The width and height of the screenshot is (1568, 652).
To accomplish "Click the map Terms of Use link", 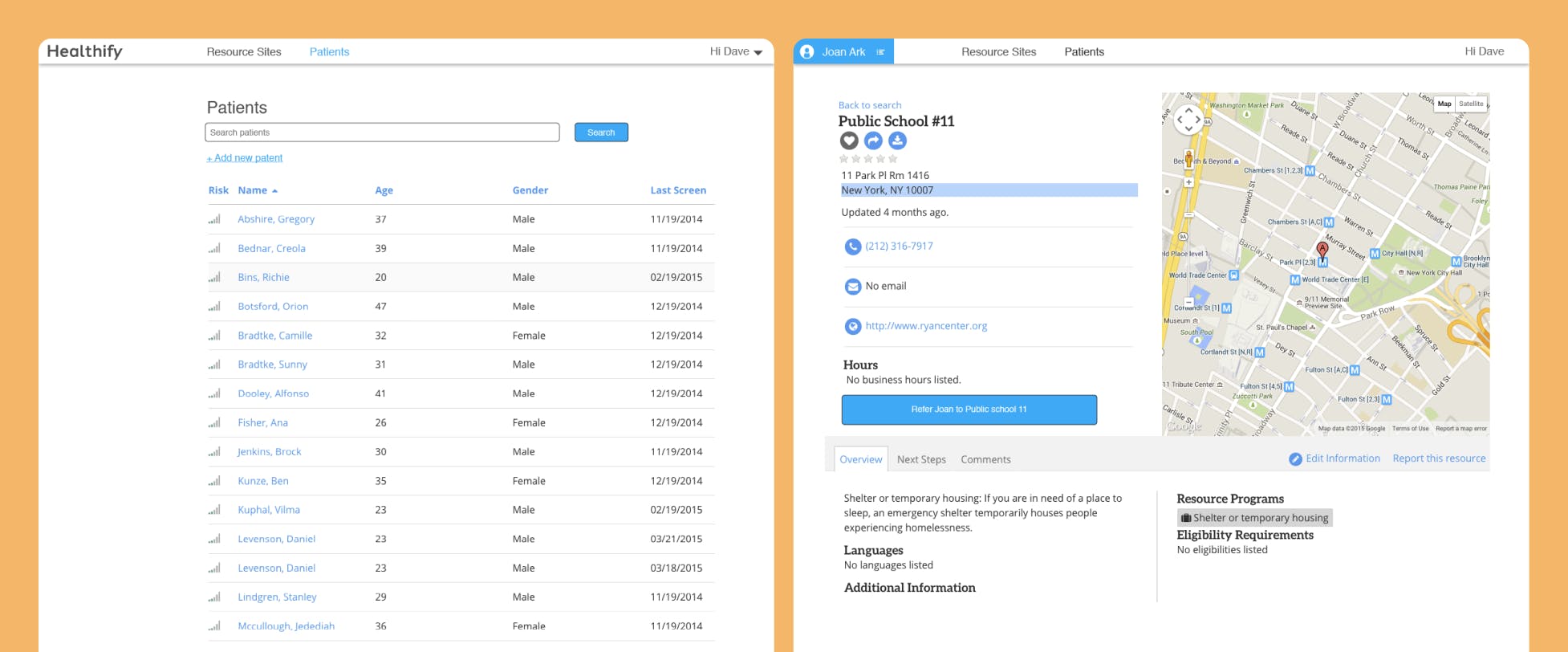I will pos(1410,429).
